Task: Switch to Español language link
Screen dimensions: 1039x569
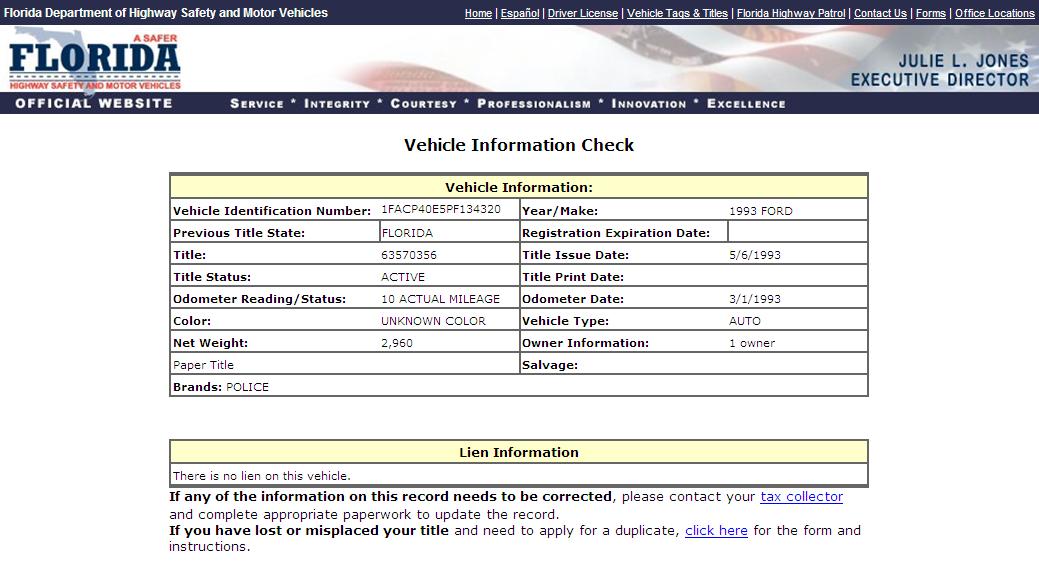Action: [x=519, y=13]
